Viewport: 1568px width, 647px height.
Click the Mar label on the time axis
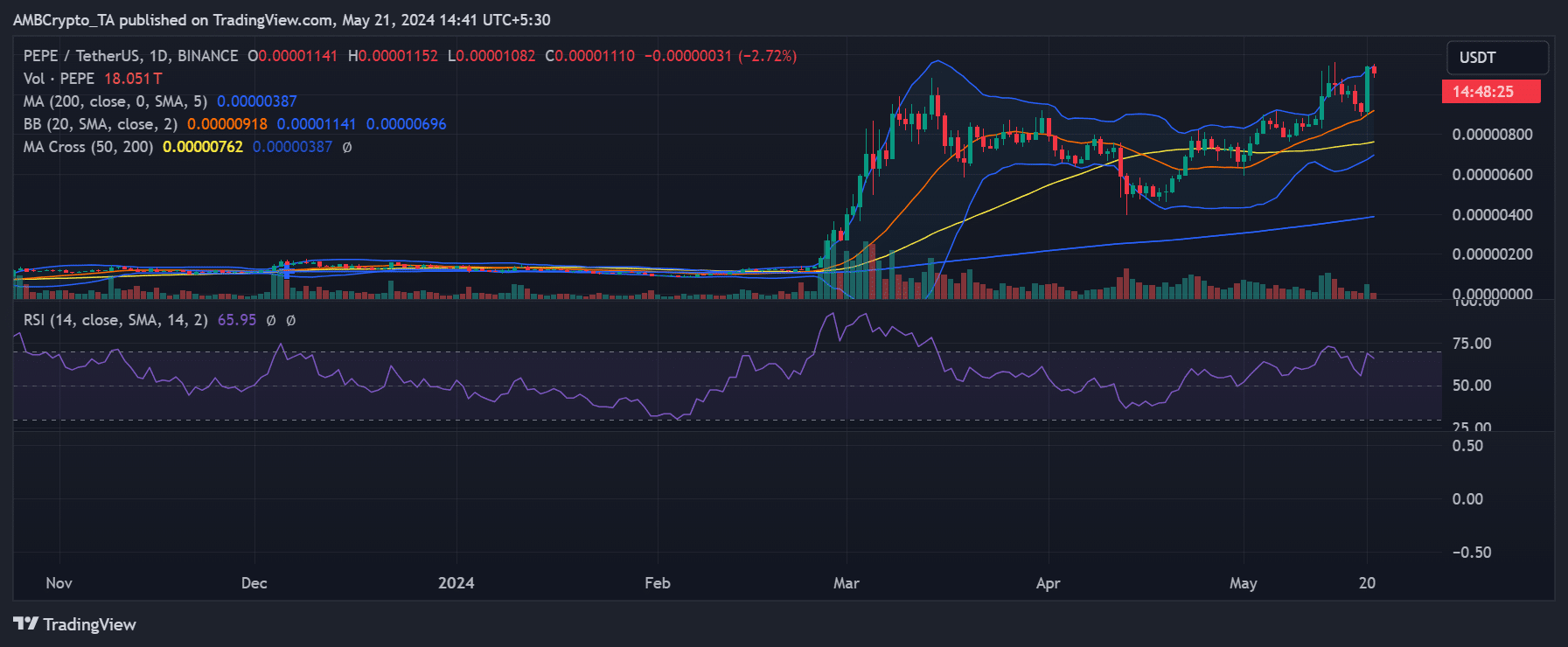[847, 583]
